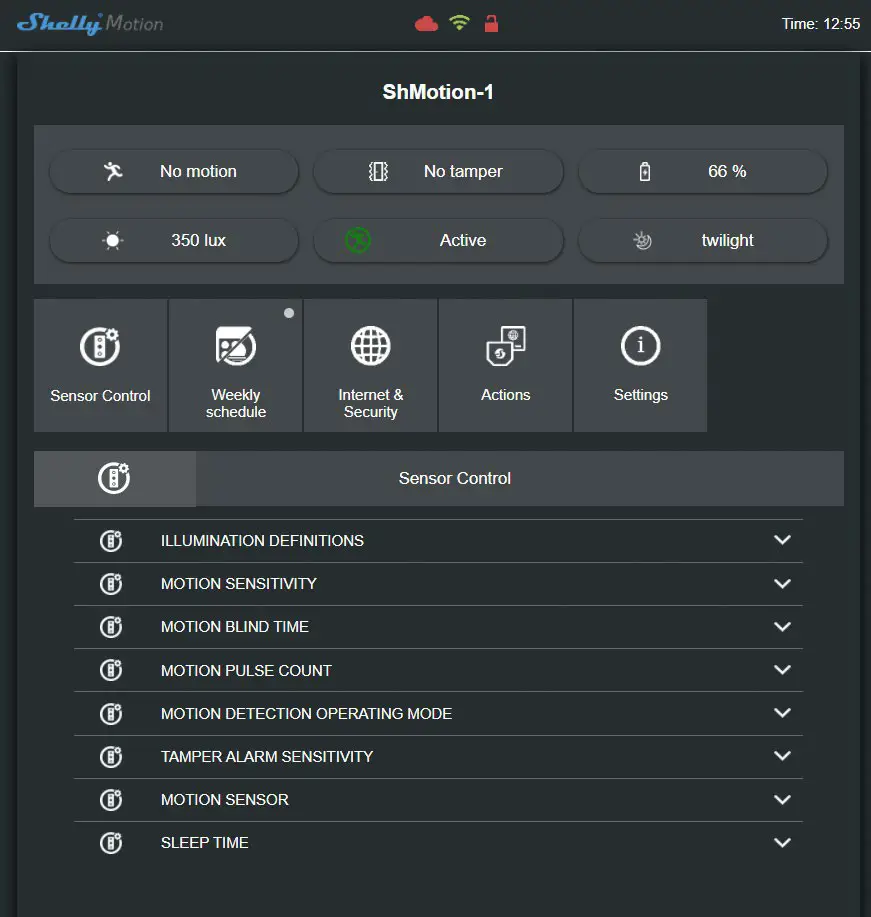The width and height of the screenshot is (871, 917).
Task: Click the Actions panel icon
Action: pos(505,345)
